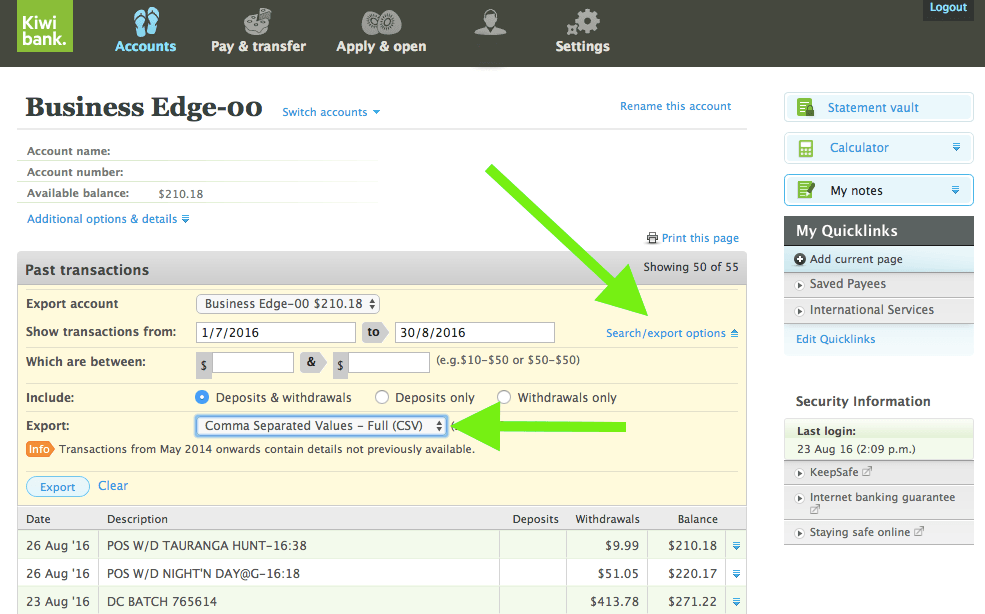Click the start date field

(x=276, y=333)
